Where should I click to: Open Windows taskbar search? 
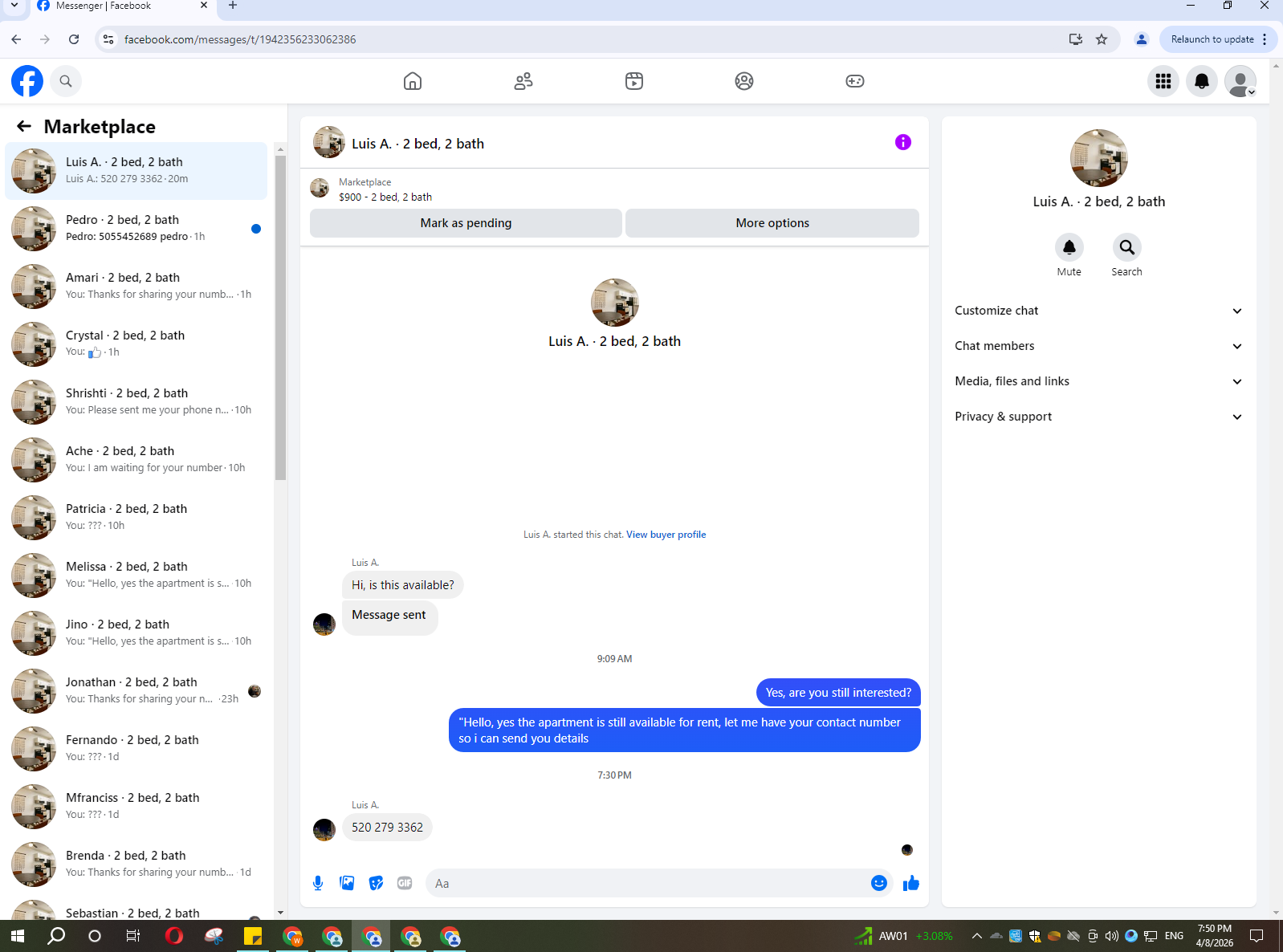pos(56,936)
